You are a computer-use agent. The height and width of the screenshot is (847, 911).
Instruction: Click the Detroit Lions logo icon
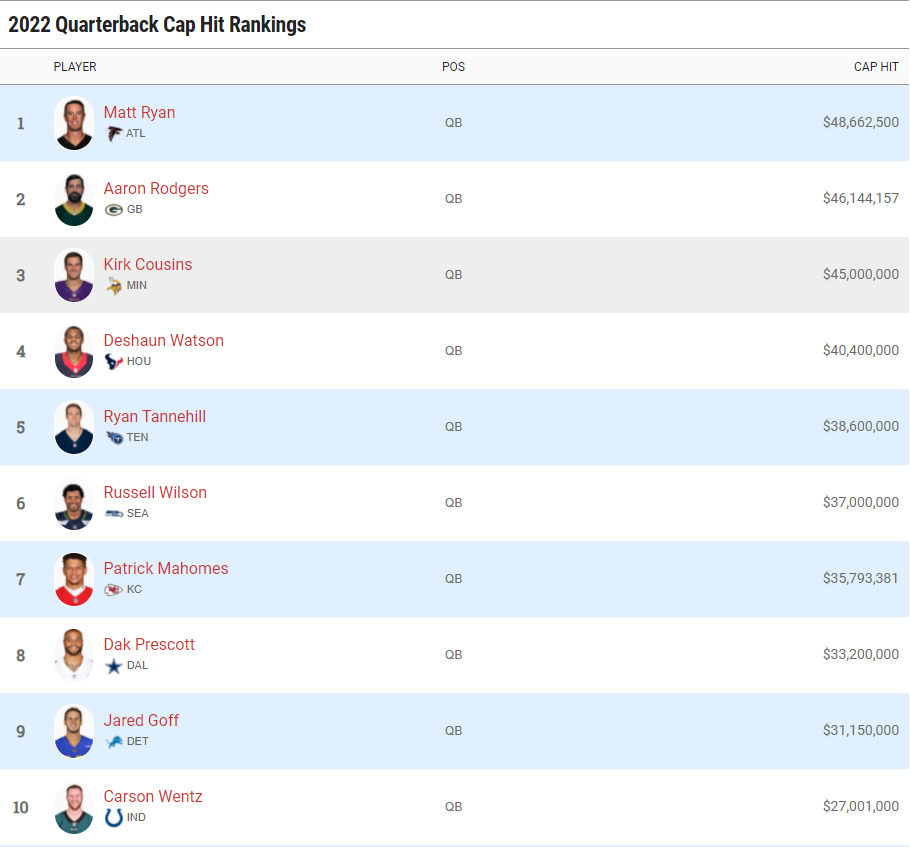114,741
